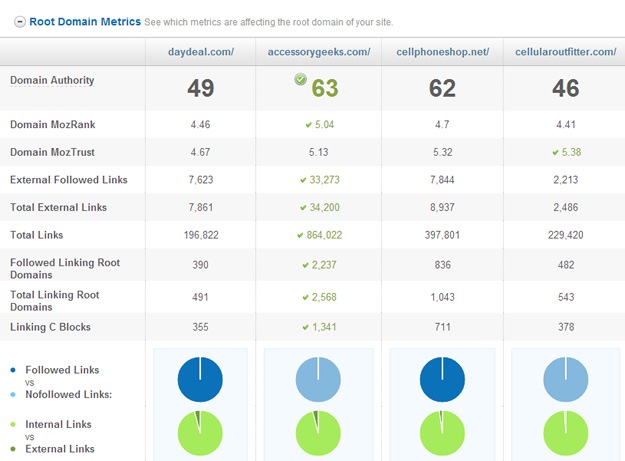Click the dark green External Links legend dot

click(13, 449)
